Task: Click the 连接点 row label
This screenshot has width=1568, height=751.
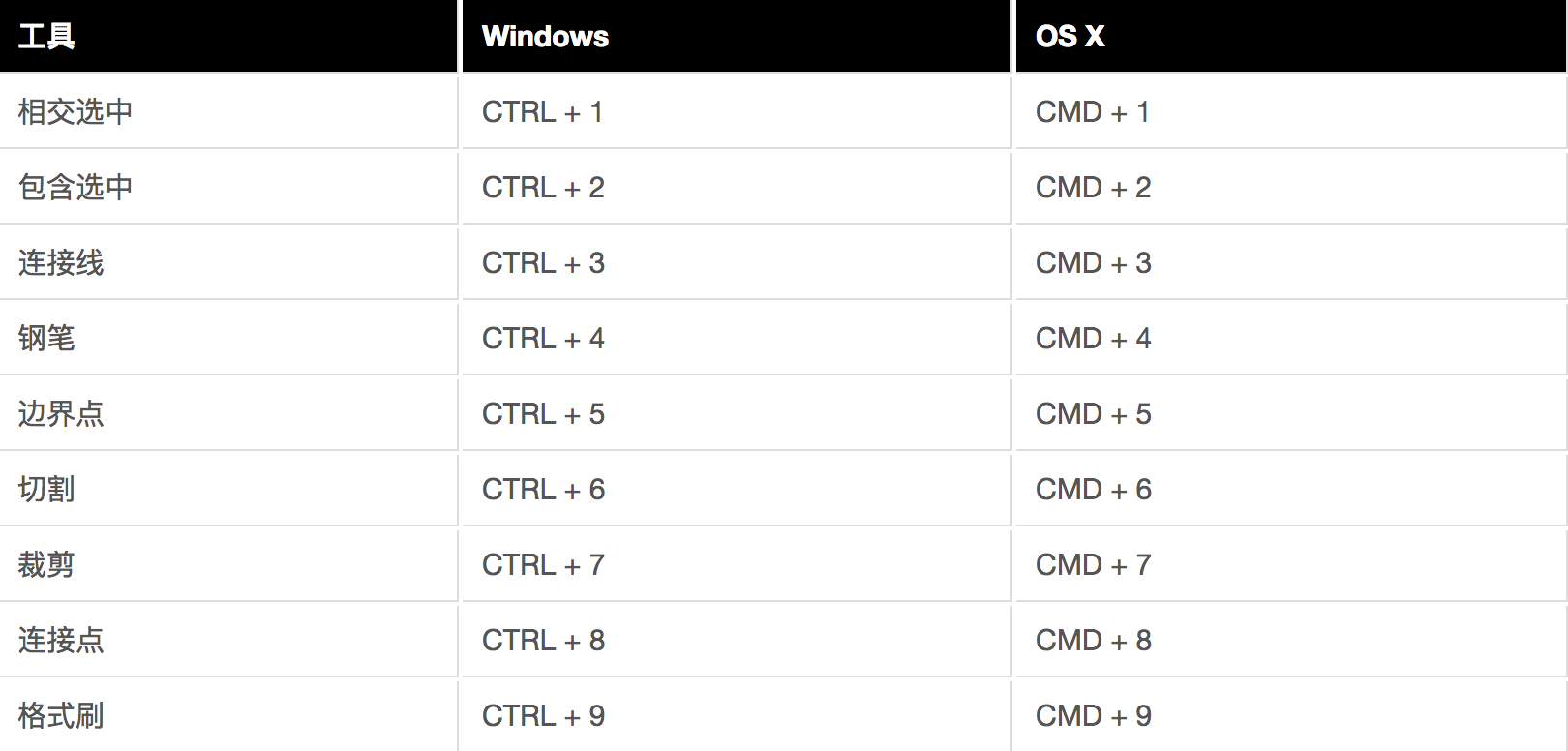Action: pyautogui.click(x=61, y=640)
